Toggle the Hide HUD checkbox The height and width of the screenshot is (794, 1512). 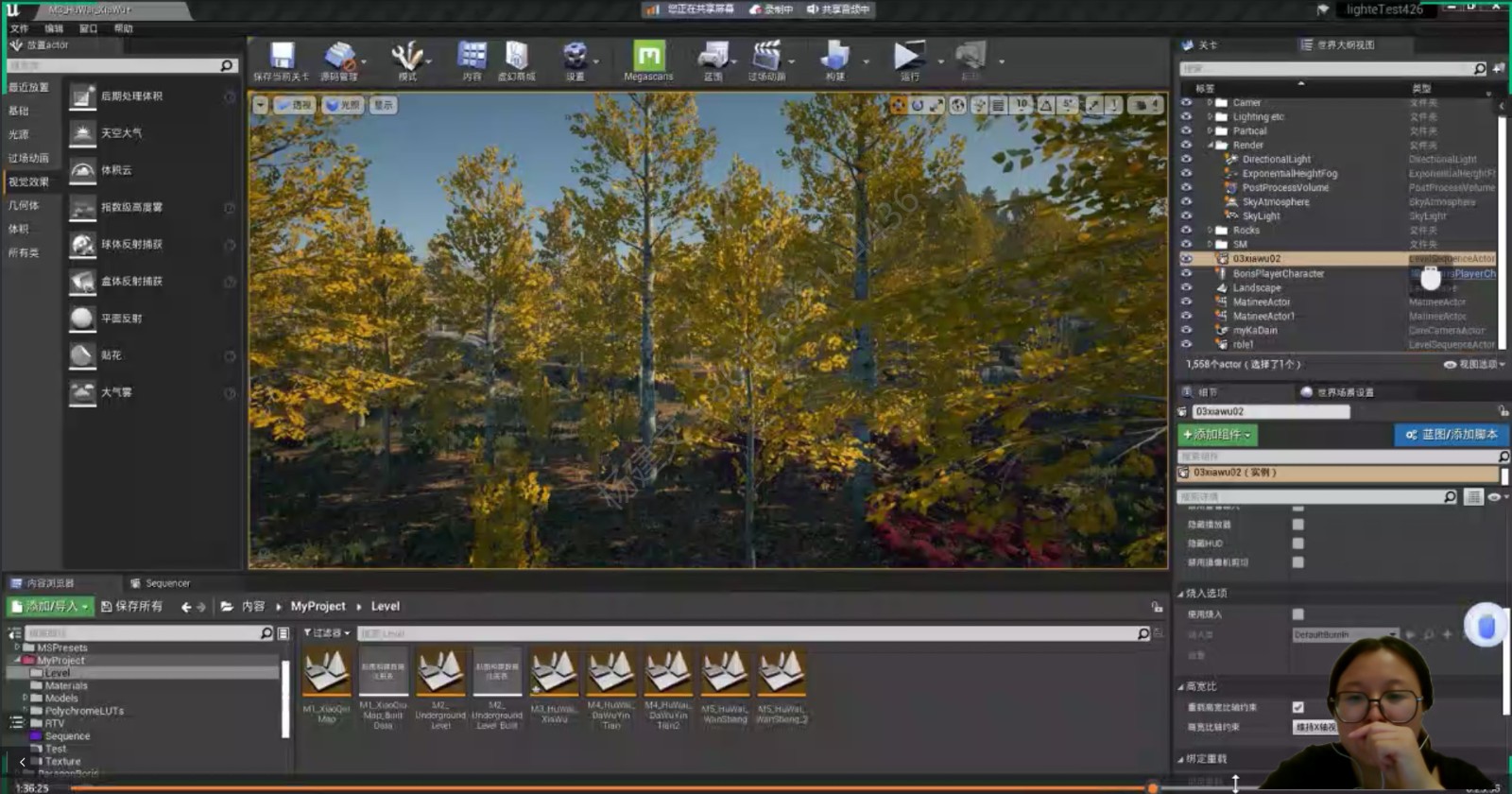[1297, 544]
